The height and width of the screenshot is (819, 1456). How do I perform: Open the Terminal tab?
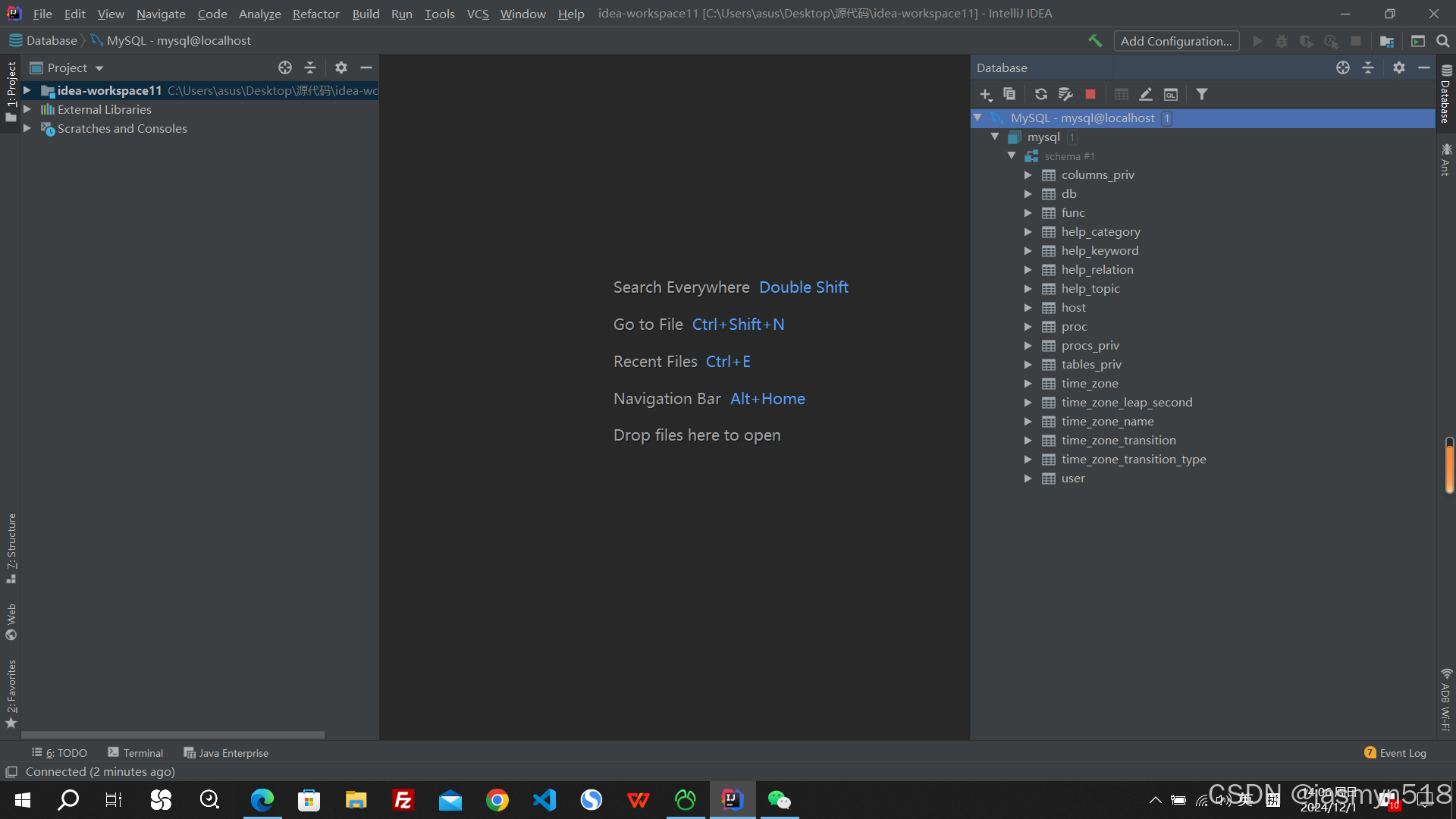point(136,753)
